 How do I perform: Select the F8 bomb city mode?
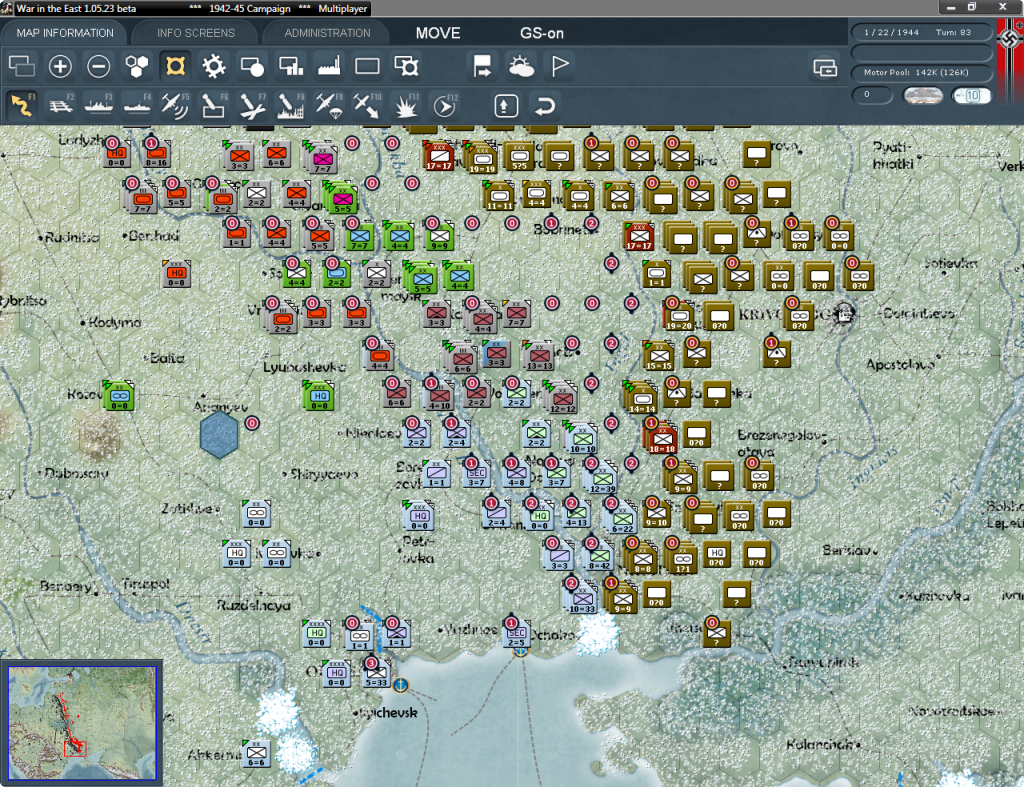click(x=291, y=105)
